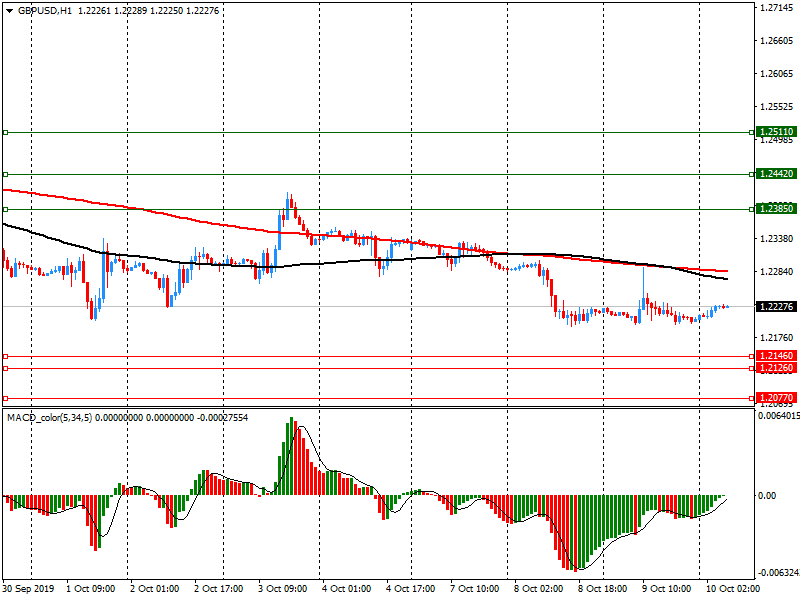Click the 3 Oct 09:00 time axis label
Screen dimensions: 800x600
[282, 589]
